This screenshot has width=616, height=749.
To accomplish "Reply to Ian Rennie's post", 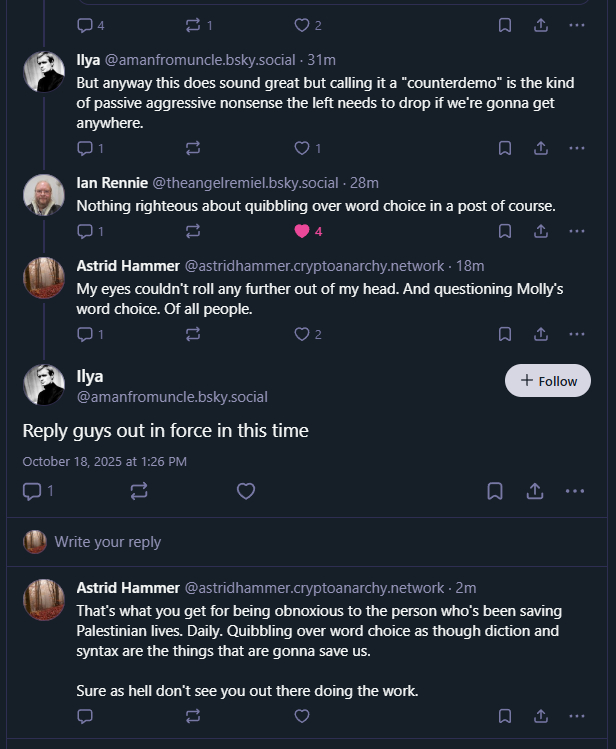I will click(85, 231).
